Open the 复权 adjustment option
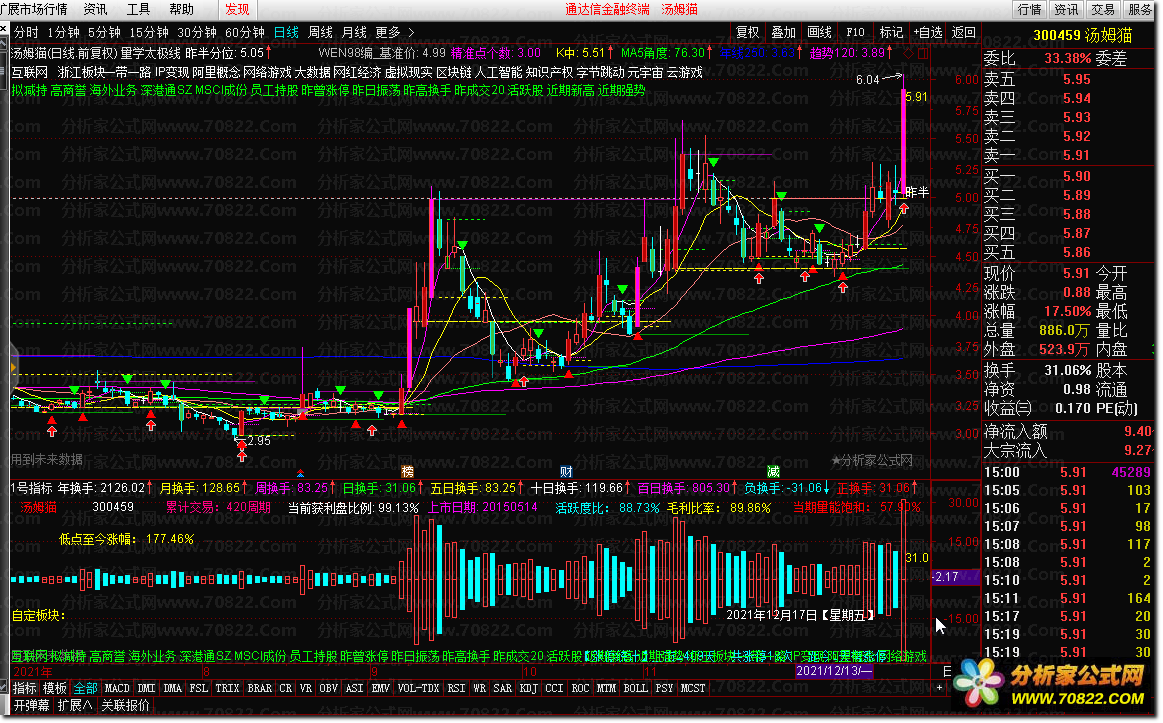 tap(747, 32)
